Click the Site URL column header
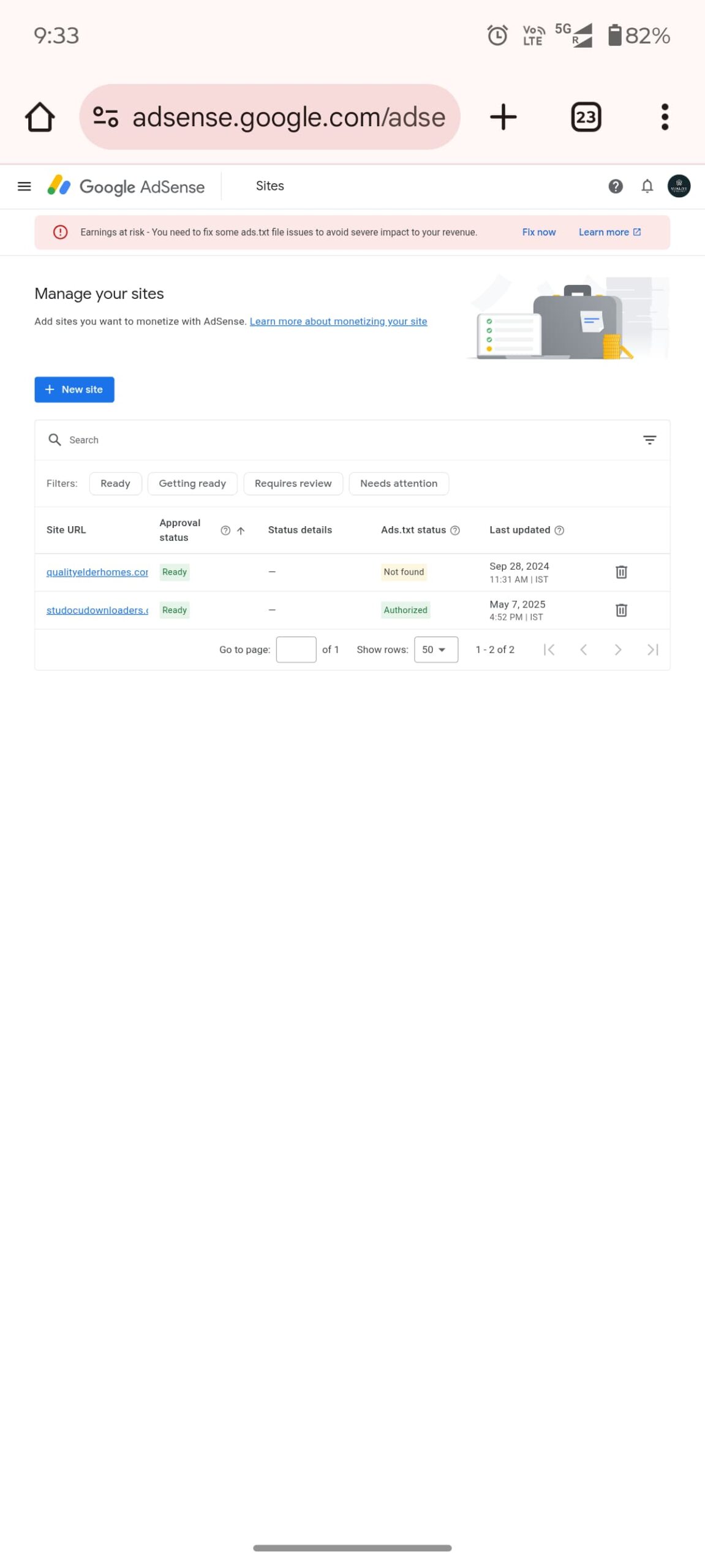The height and width of the screenshot is (1568, 705). pos(66,530)
